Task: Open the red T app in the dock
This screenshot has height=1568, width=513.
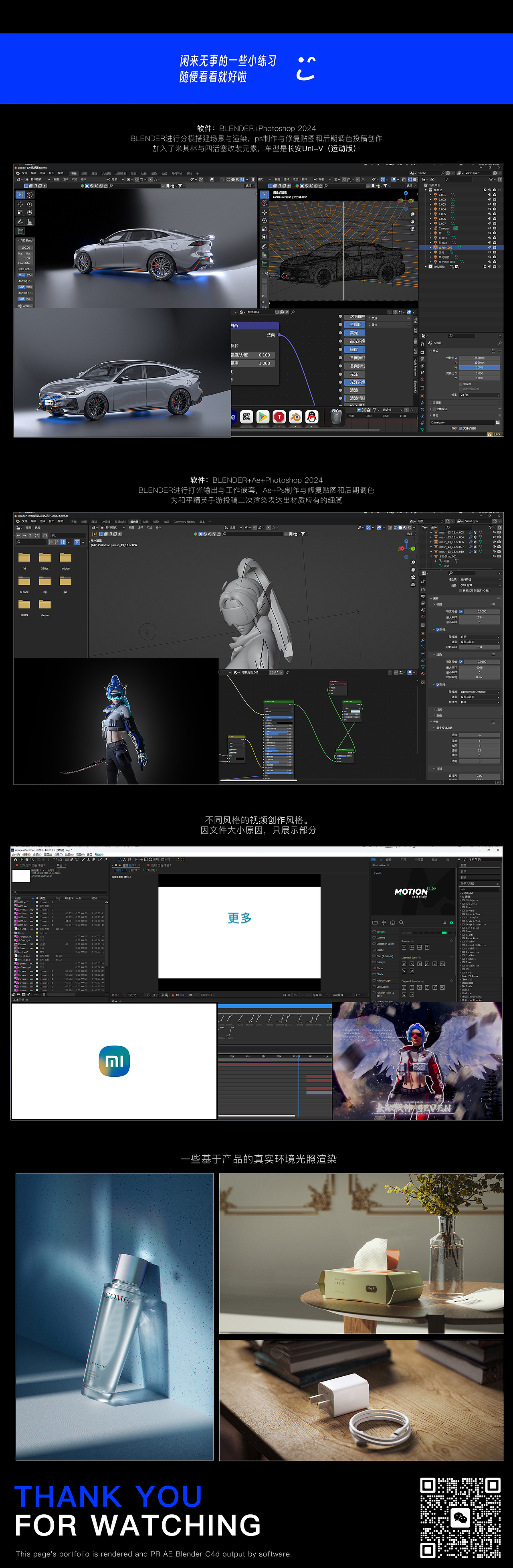Action: click(x=279, y=417)
